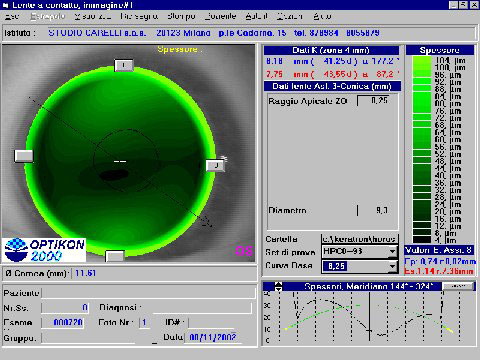
Task: Click the Optikon 2000 logo
Action: pyautogui.click(x=44, y=250)
